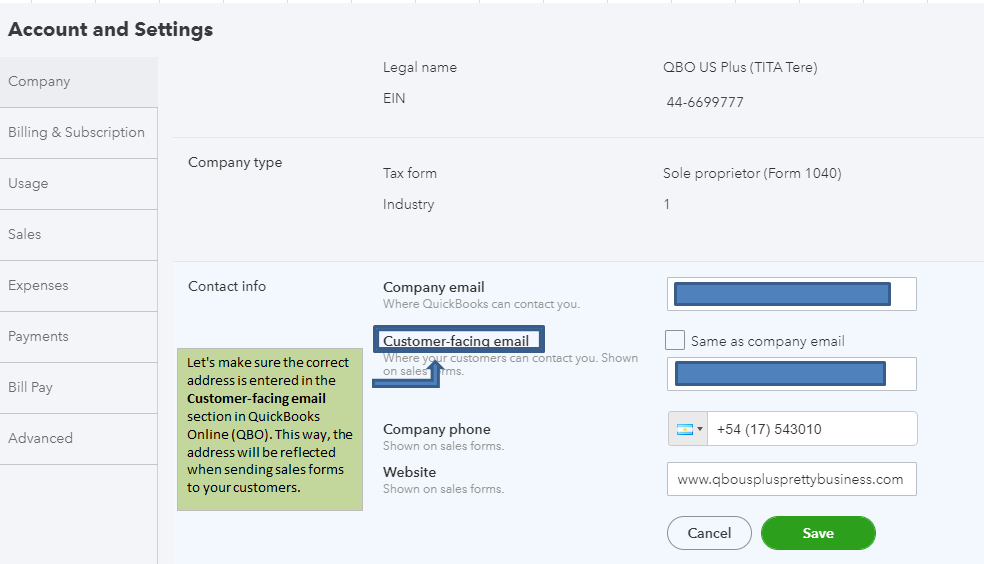Open the phone country flag dropdown
The height and width of the screenshot is (564, 984).
click(688, 429)
